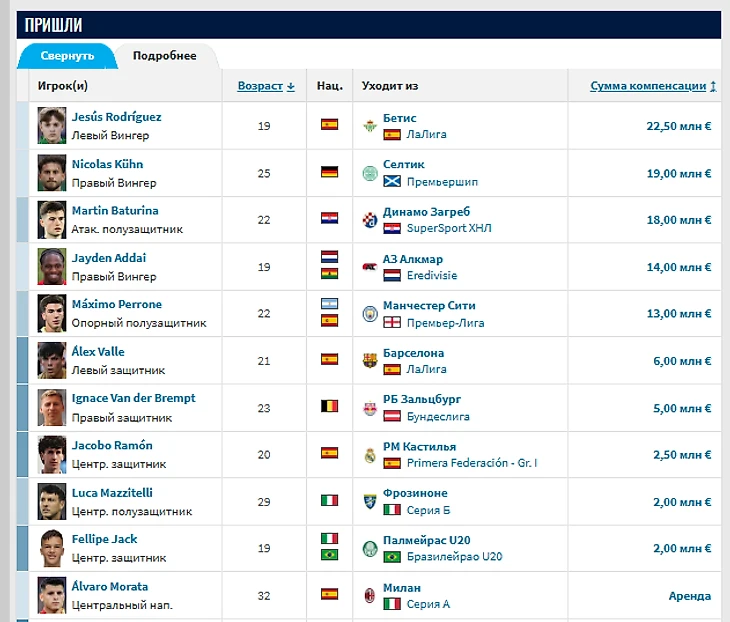This screenshot has width=730, height=622.
Task: Click the Spanish flag in Álvaro Morata nationality cell
Action: point(329,594)
